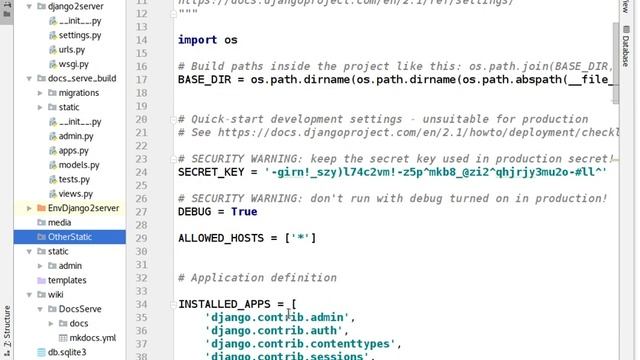Screen dimensions: 640x360
Task: Select the OtherStatic folder
Action: (x=70, y=237)
